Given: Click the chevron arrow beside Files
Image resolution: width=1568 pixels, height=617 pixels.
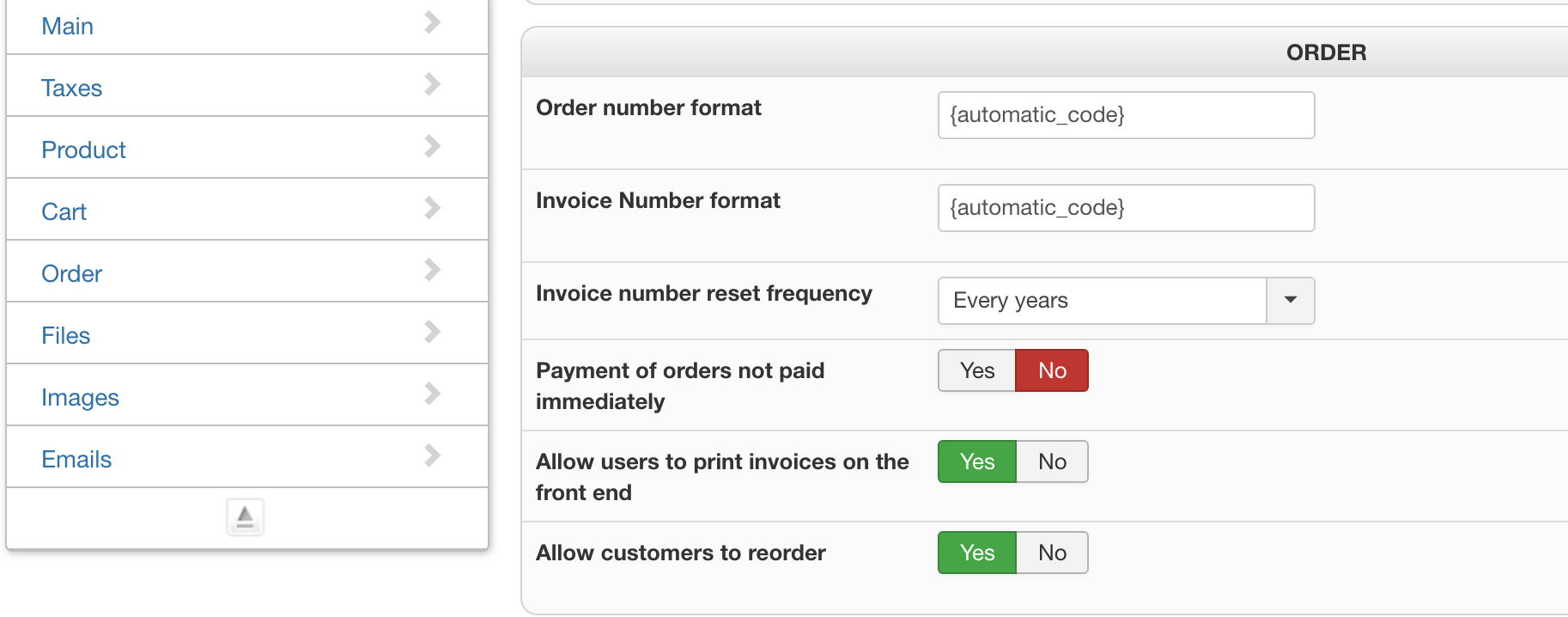Looking at the screenshot, I should (432, 333).
